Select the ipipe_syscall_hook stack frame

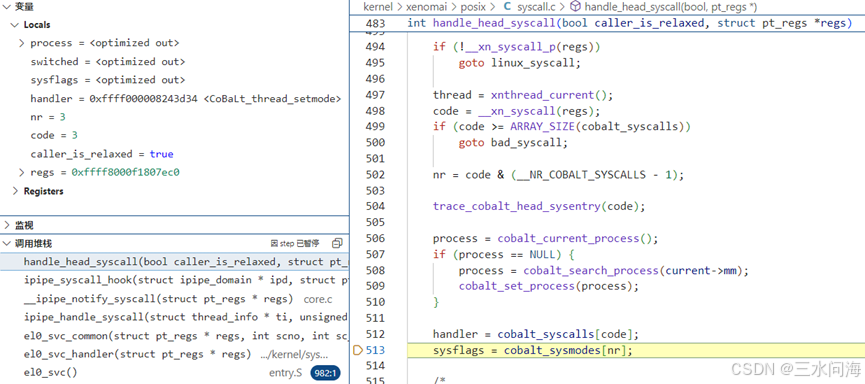[174, 280]
